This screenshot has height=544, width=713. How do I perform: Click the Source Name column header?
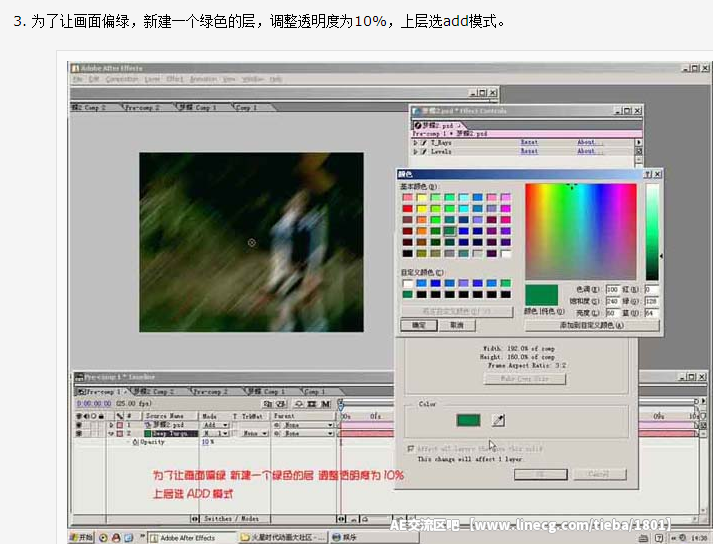tap(165, 416)
